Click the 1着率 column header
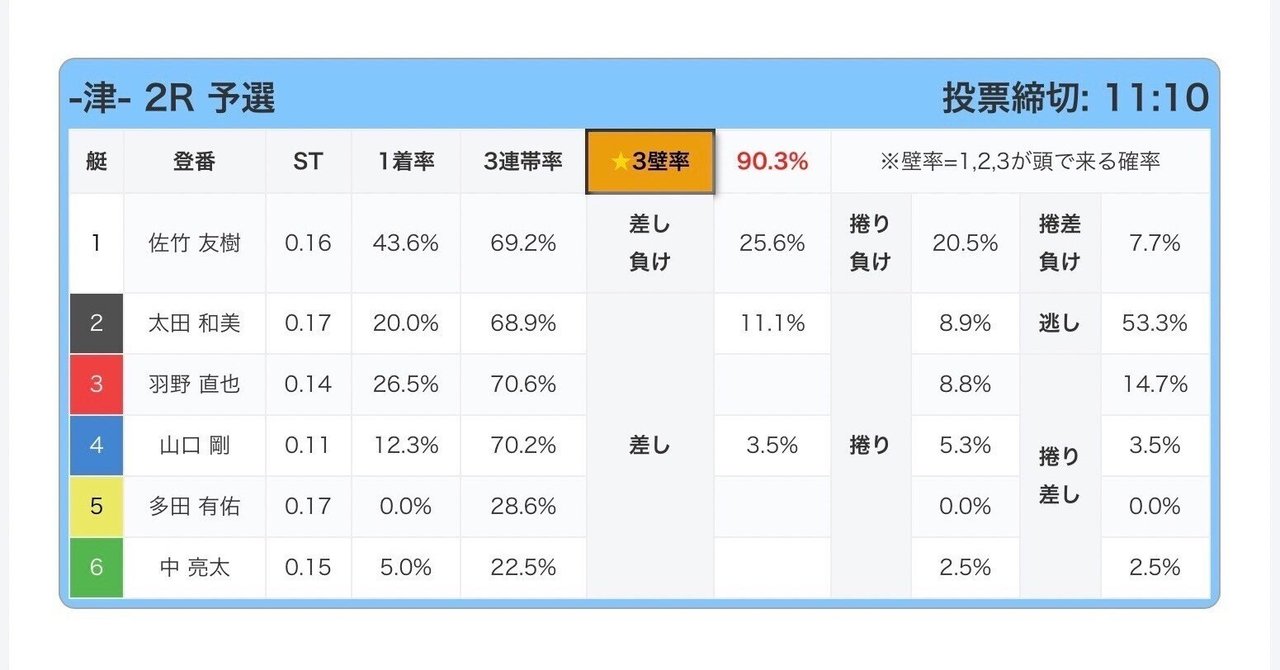The height and width of the screenshot is (670, 1280). click(406, 161)
